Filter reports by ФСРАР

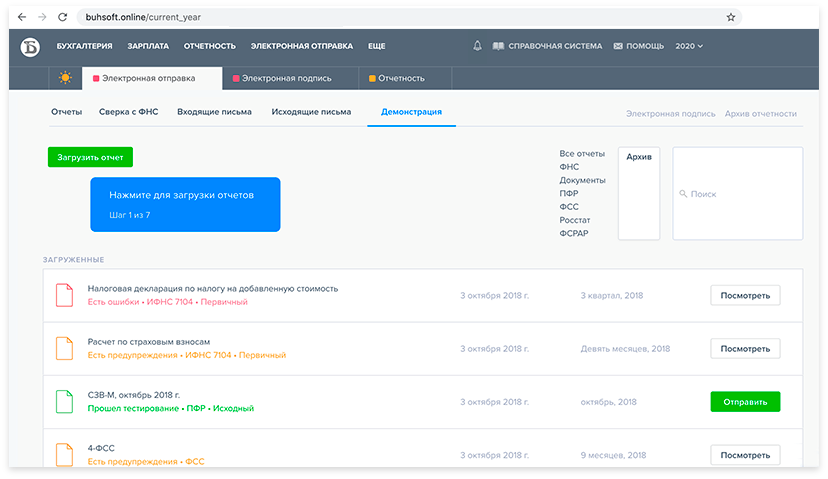[x=573, y=233]
